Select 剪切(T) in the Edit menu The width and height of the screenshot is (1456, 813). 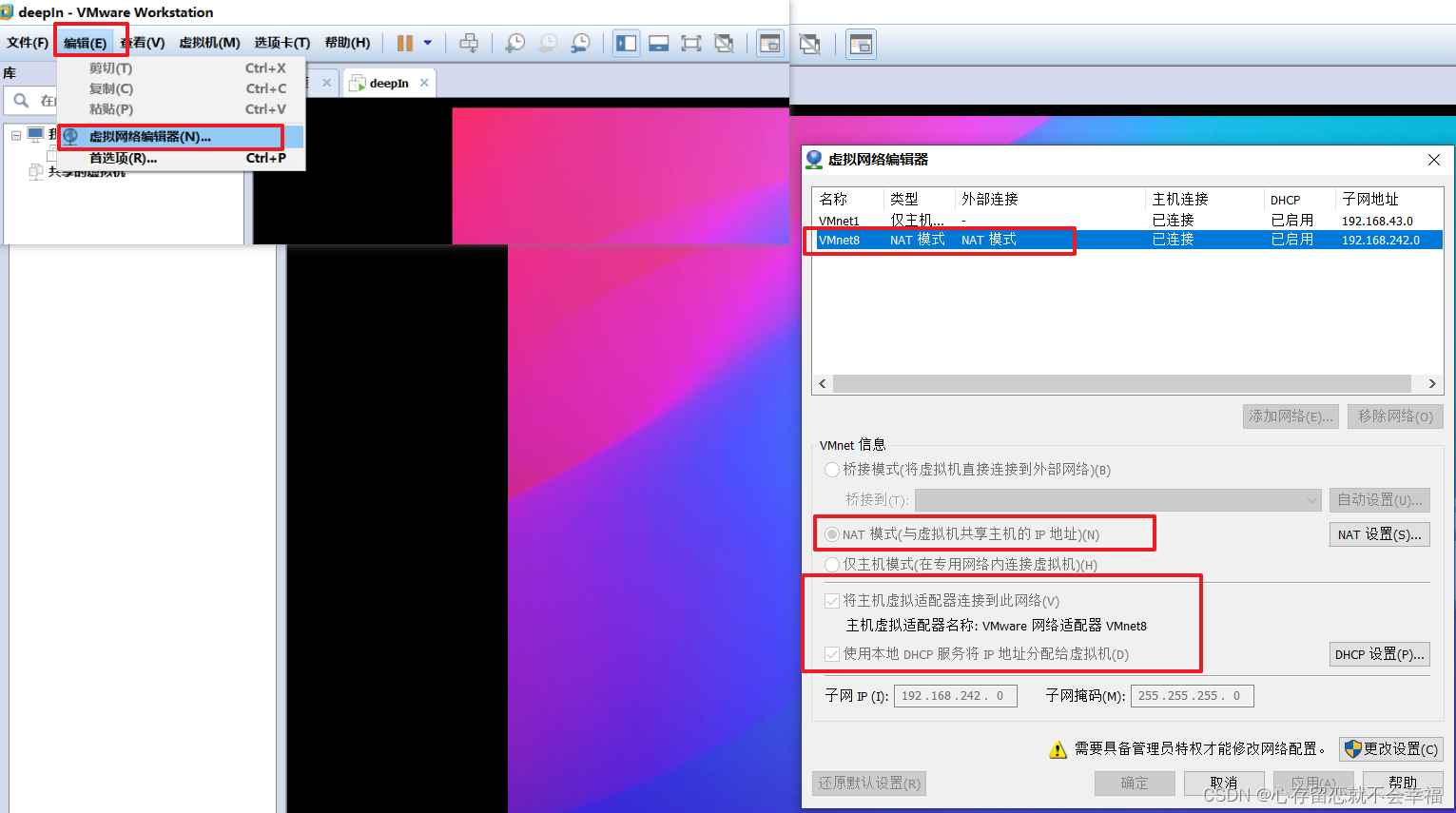point(181,68)
